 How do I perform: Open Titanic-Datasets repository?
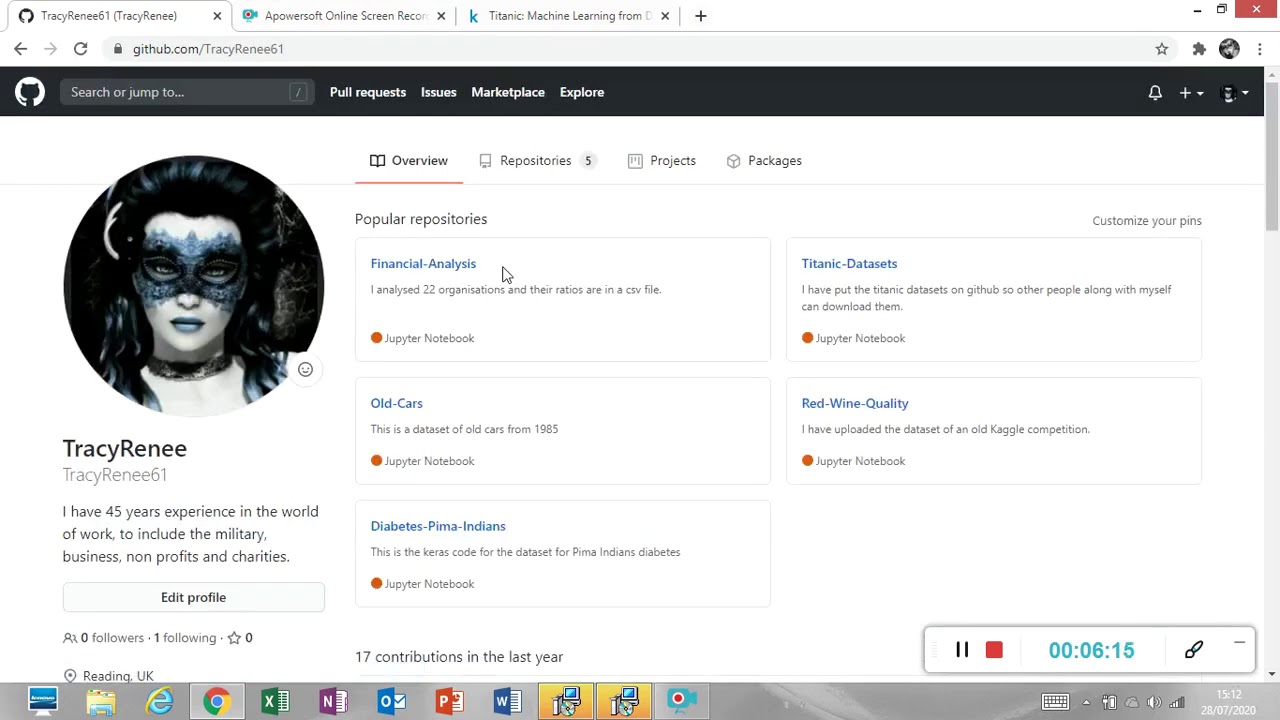click(x=849, y=264)
